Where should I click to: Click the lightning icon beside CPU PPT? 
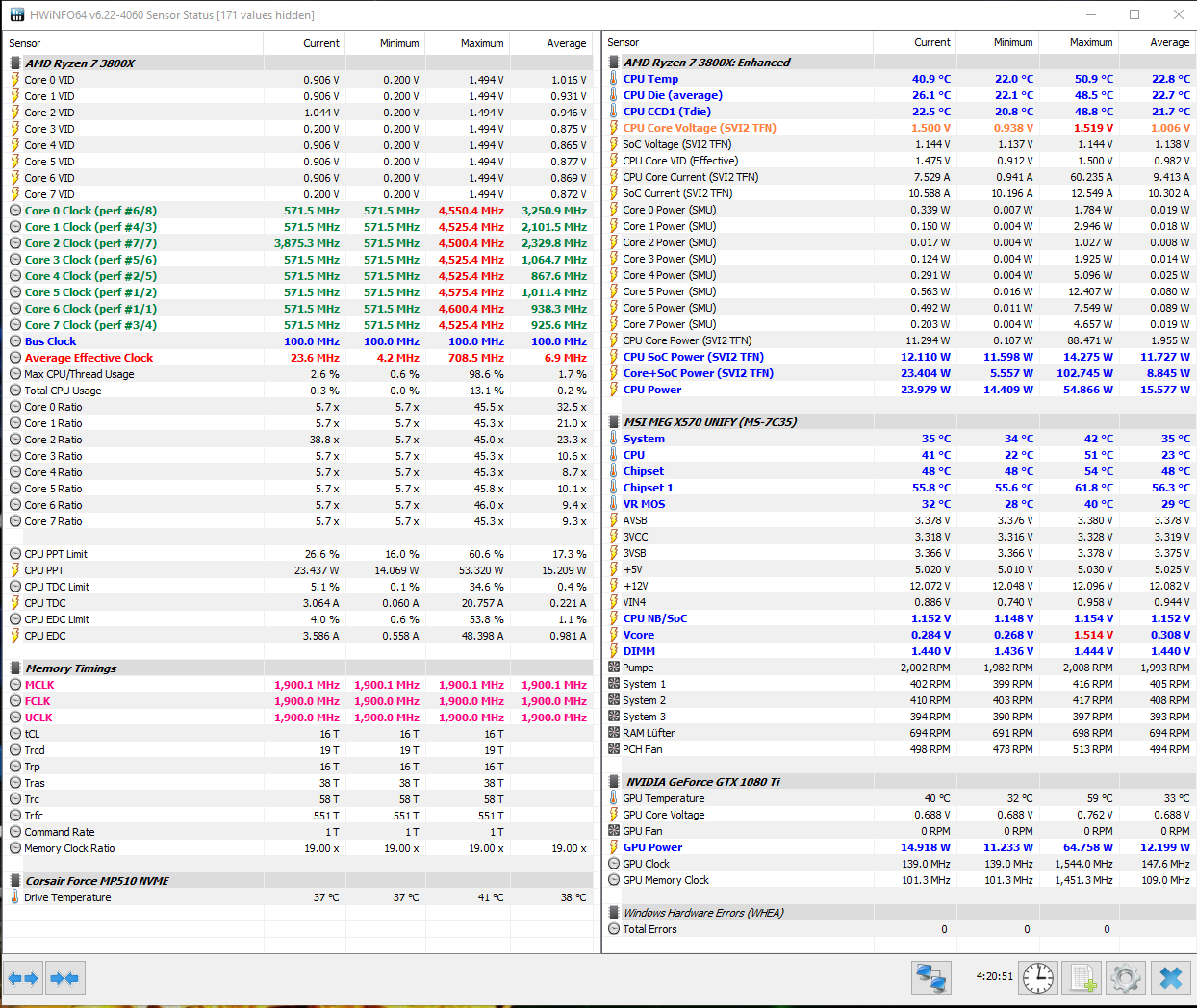click(x=15, y=570)
